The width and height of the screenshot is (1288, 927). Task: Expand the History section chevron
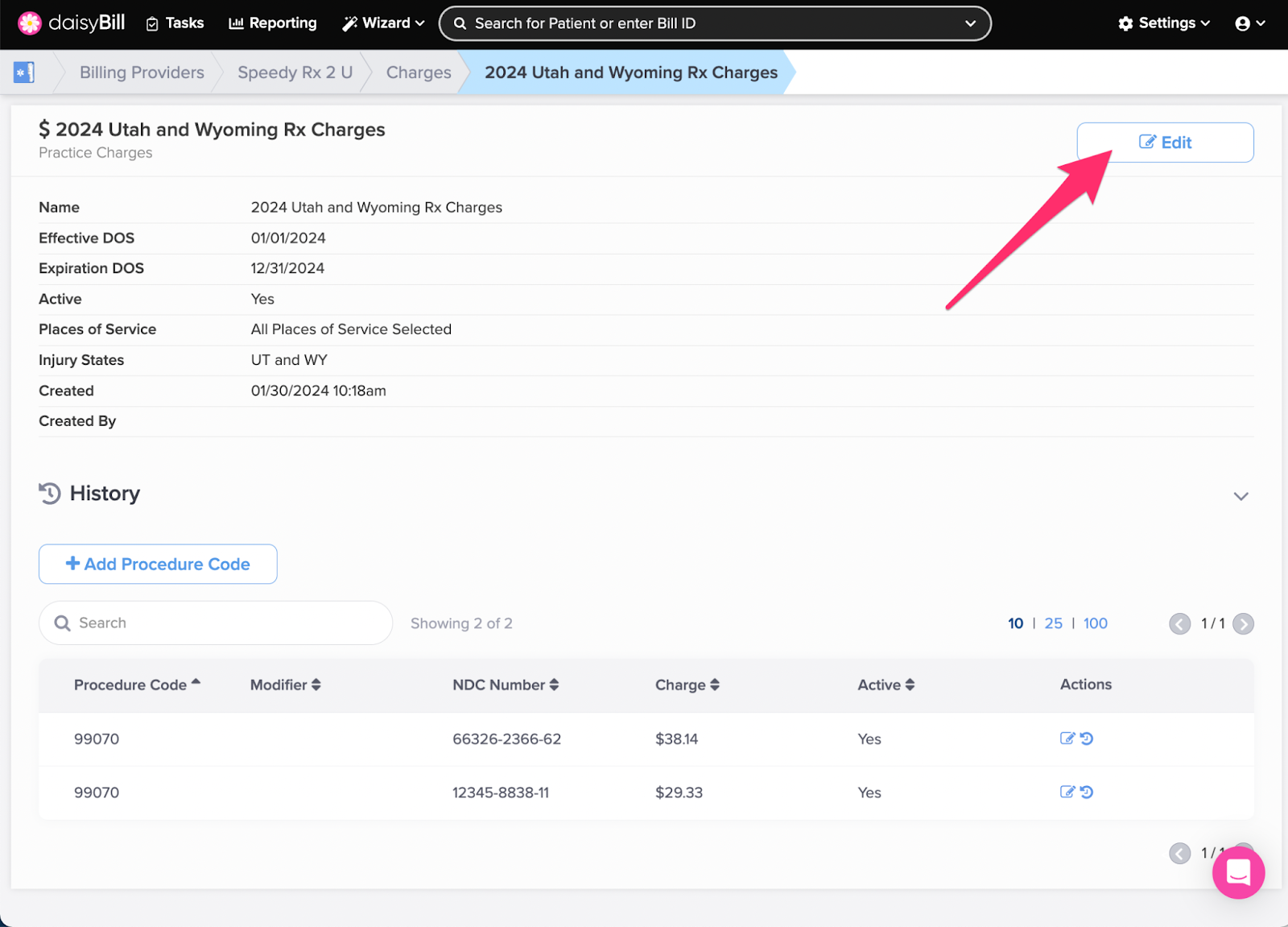coord(1241,496)
